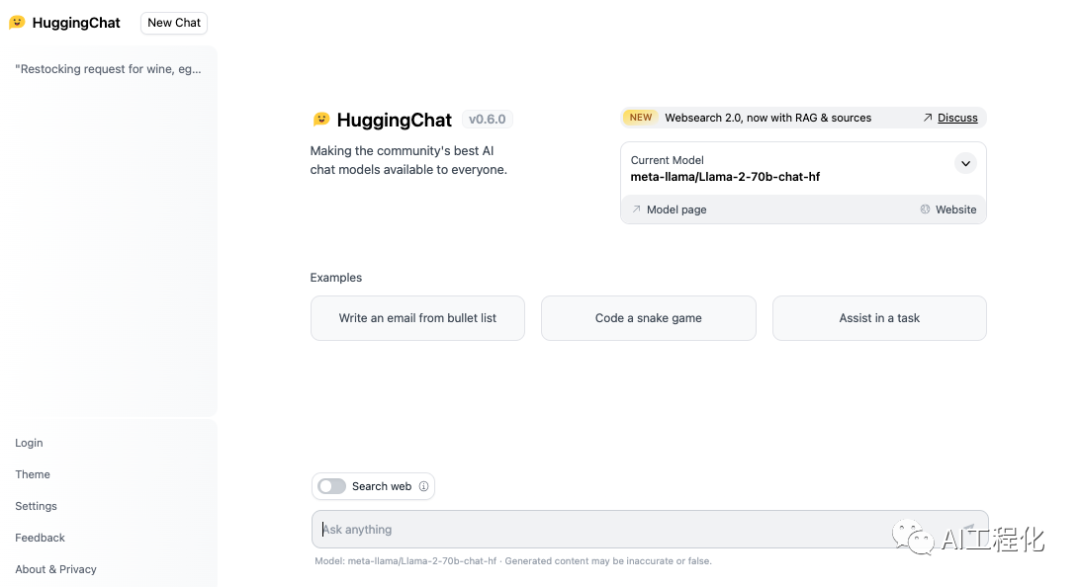Select the 'Write an email from bullet list' example
This screenshot has height=587, width=1080.
(x=417, y=318)
